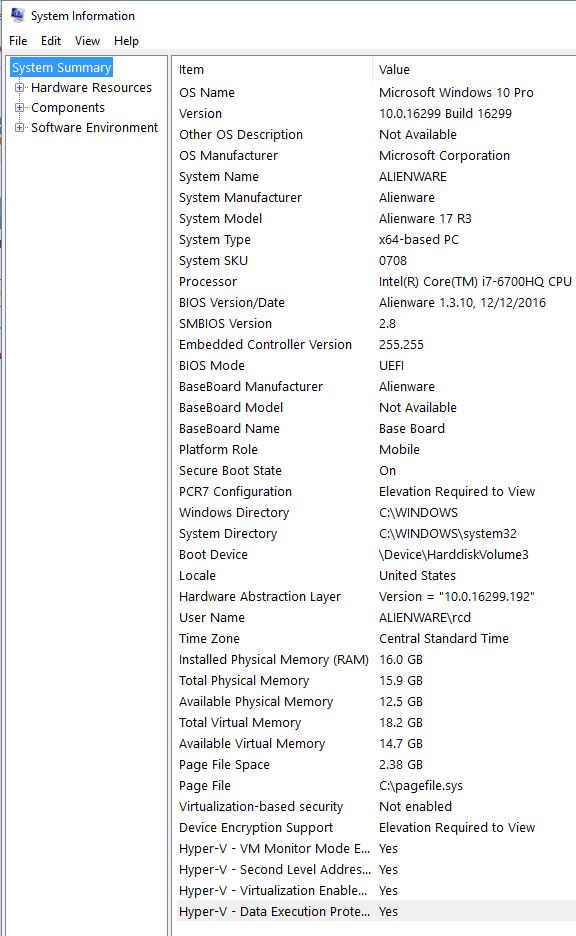Select Software Environment tree item
576x936 pixels.
94,128
